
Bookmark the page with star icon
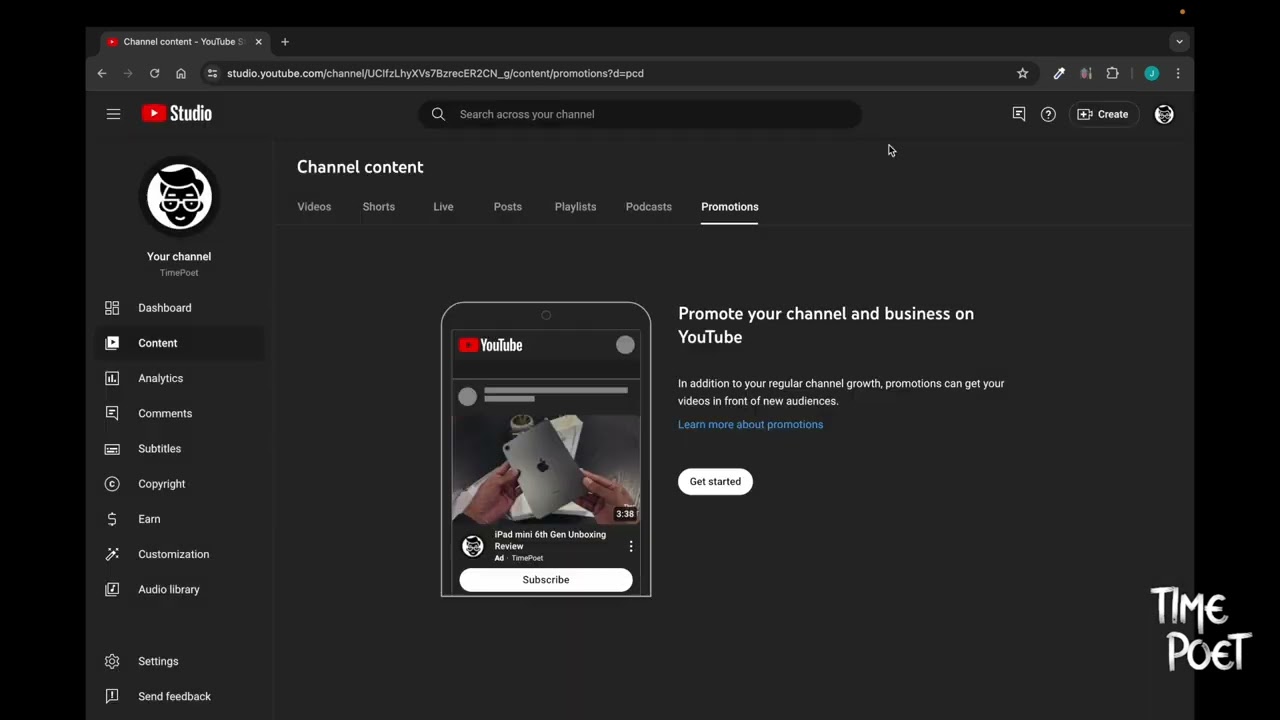point(1022,73)
